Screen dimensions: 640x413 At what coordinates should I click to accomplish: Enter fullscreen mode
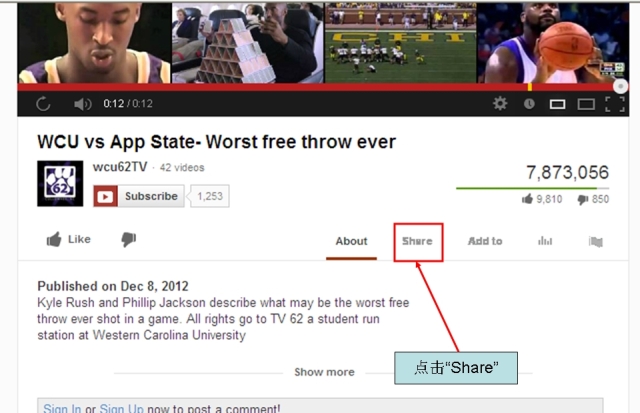pyautogui.click(x=615, y=104)
